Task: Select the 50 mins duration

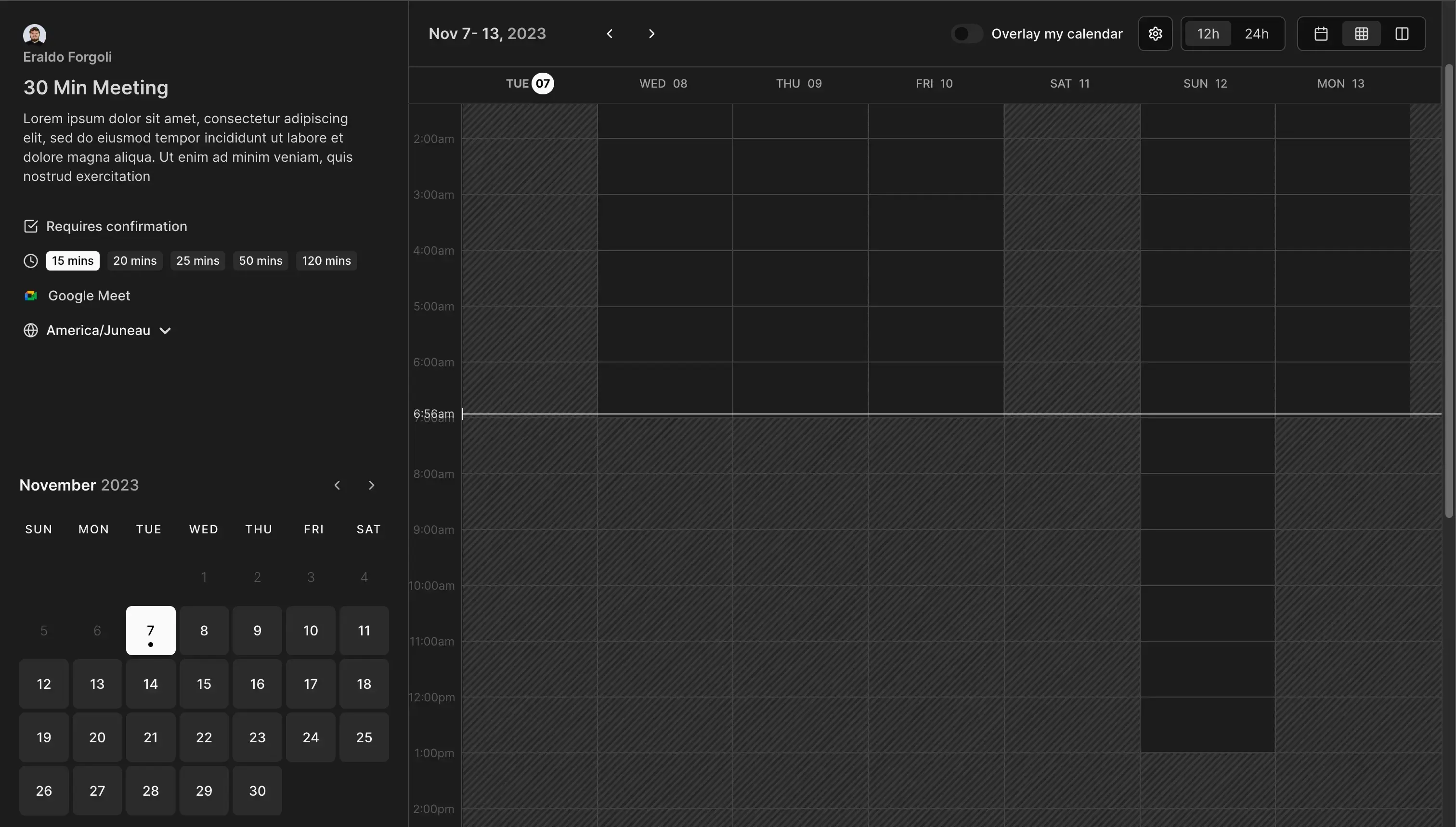Action: click(260, 261)
